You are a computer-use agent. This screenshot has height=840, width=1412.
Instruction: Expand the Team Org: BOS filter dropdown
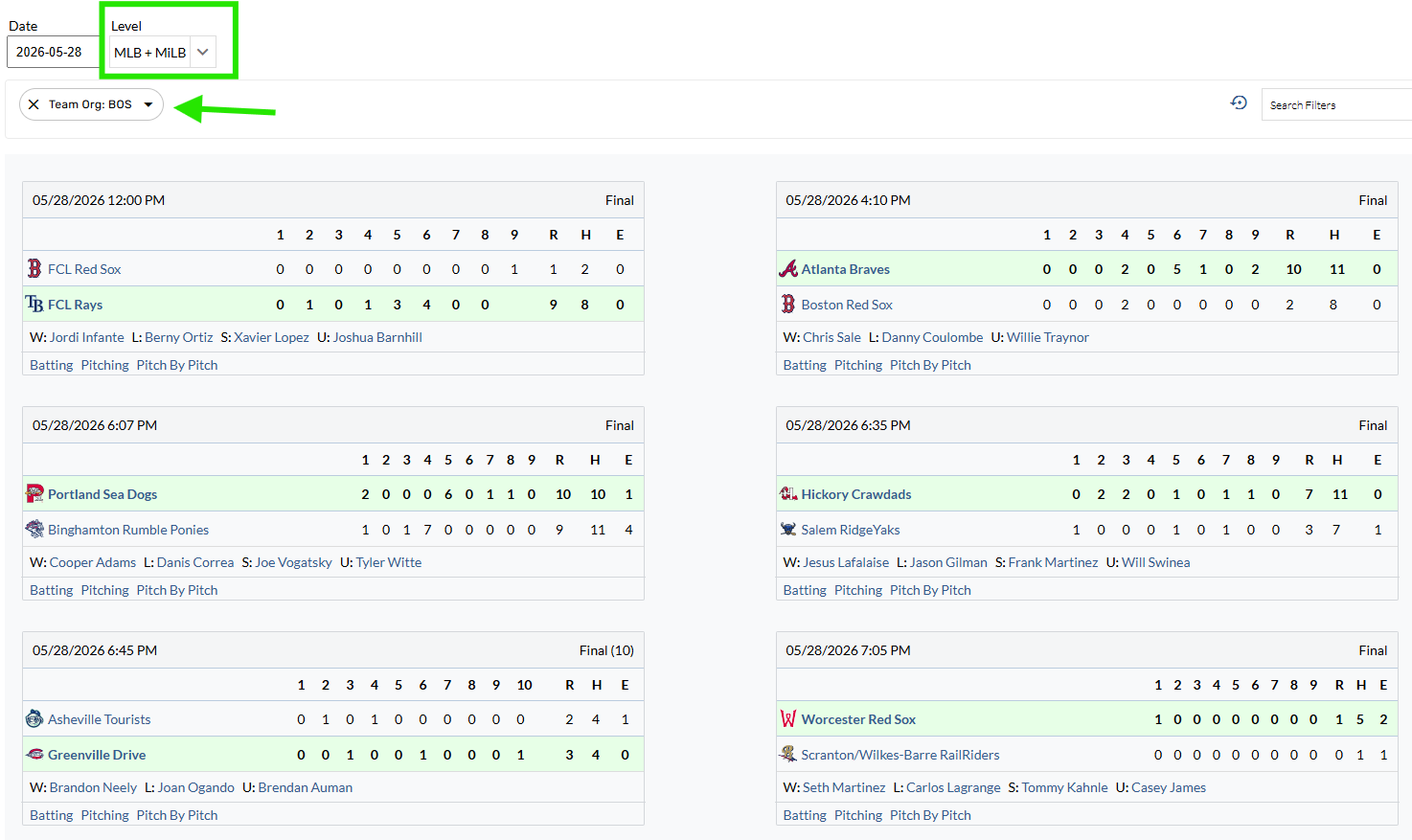[148, 104]
